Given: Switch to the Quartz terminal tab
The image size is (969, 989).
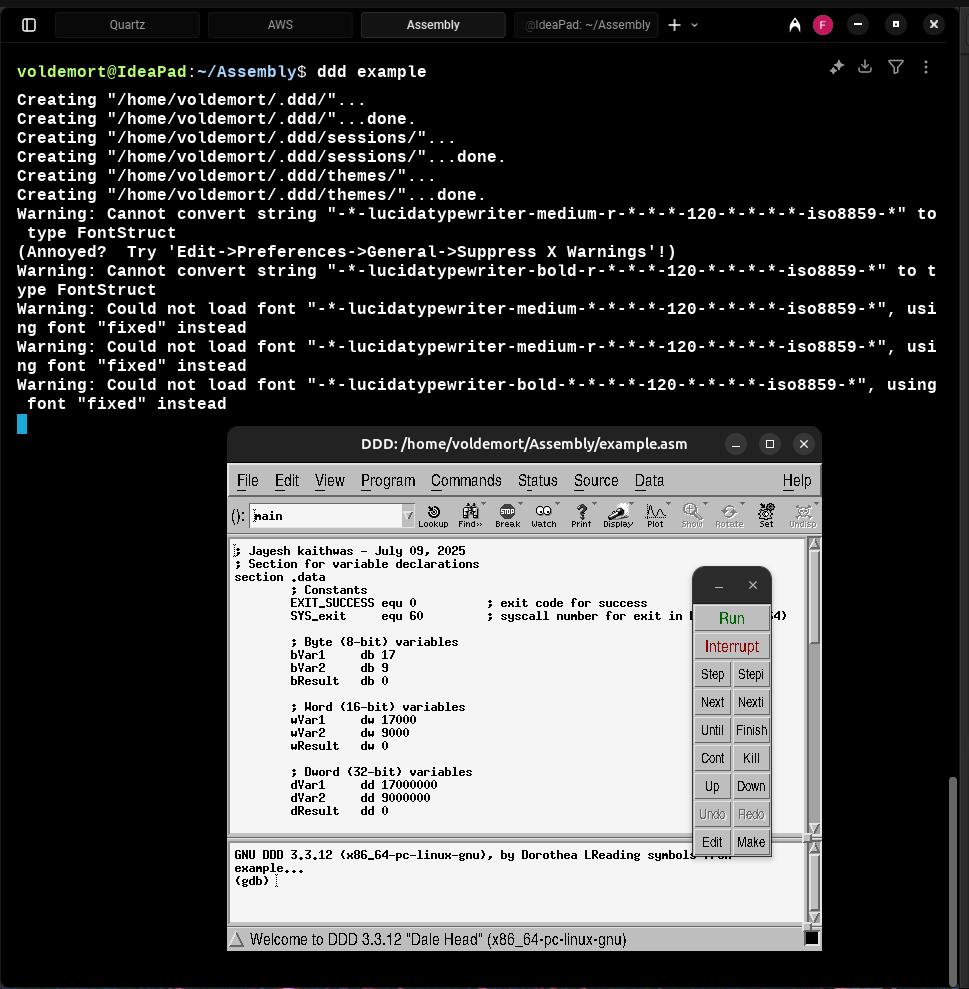Looking at the screenshot, I should click(127, 25).
